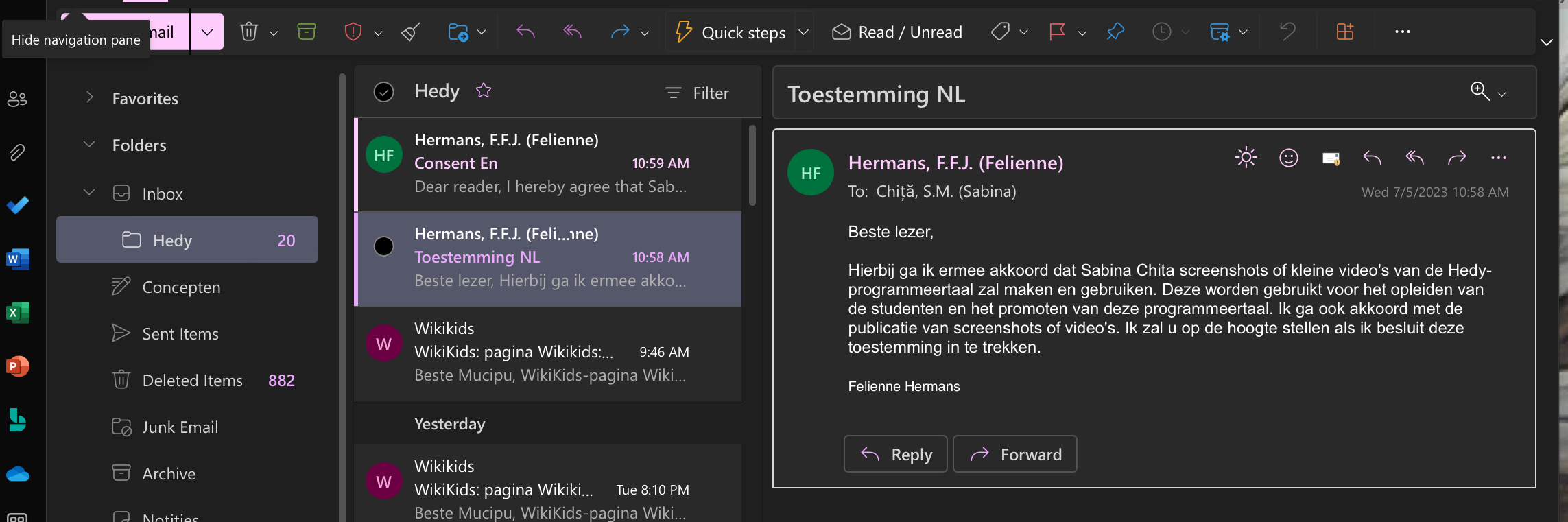
Task: Open the New mail split dropdown arrow
Action: coord(207,32)
